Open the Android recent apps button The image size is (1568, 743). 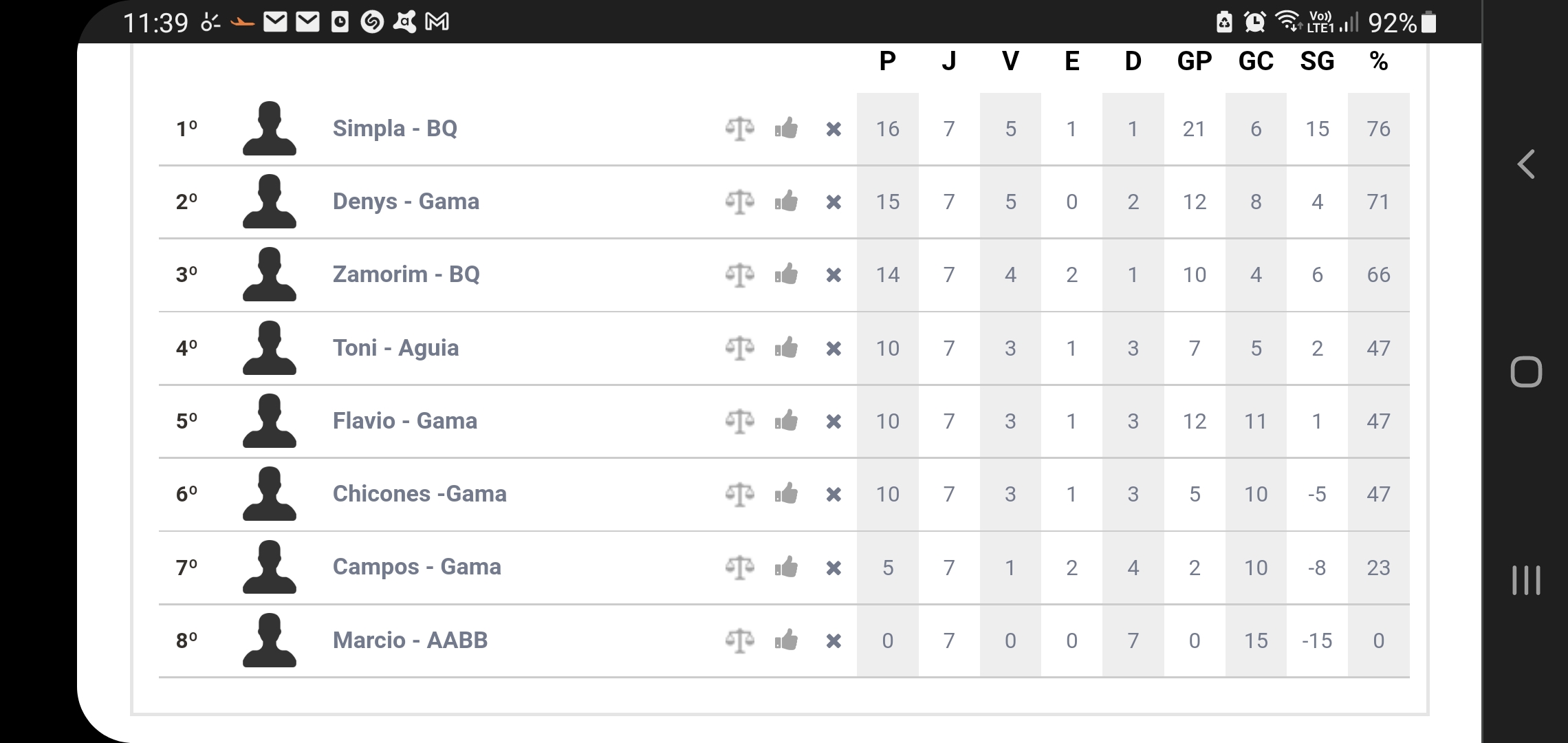(x=1526, y=580)
